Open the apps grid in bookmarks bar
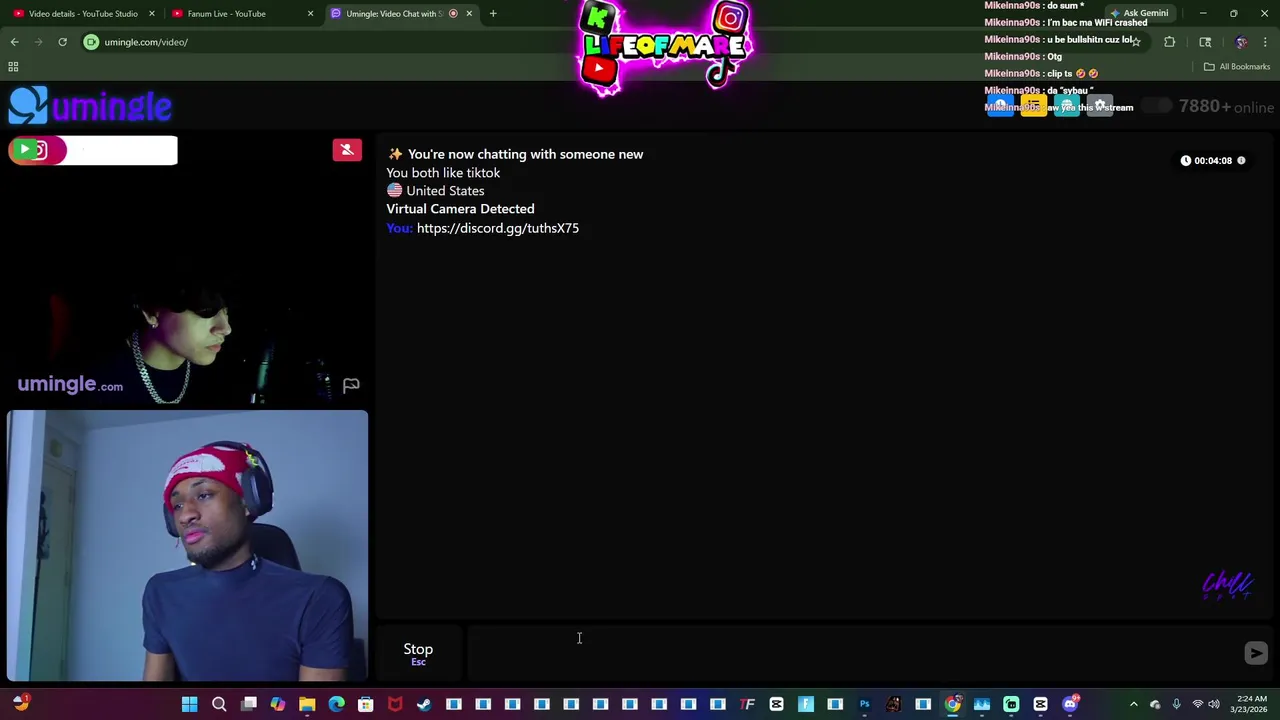 tap(13, 67)
